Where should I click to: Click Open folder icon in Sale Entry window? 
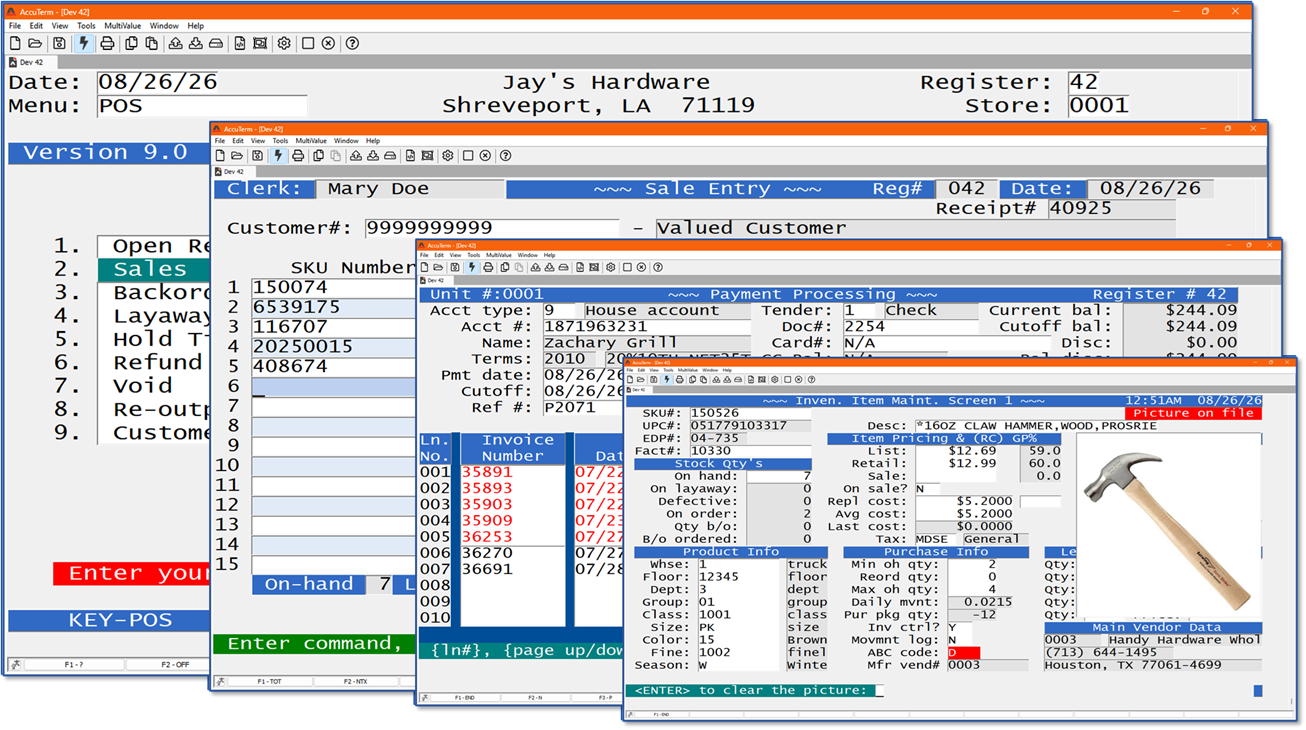237,156
